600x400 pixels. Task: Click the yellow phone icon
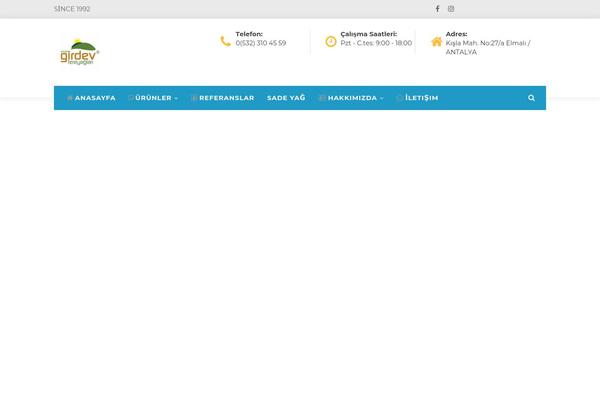[225, 41]
